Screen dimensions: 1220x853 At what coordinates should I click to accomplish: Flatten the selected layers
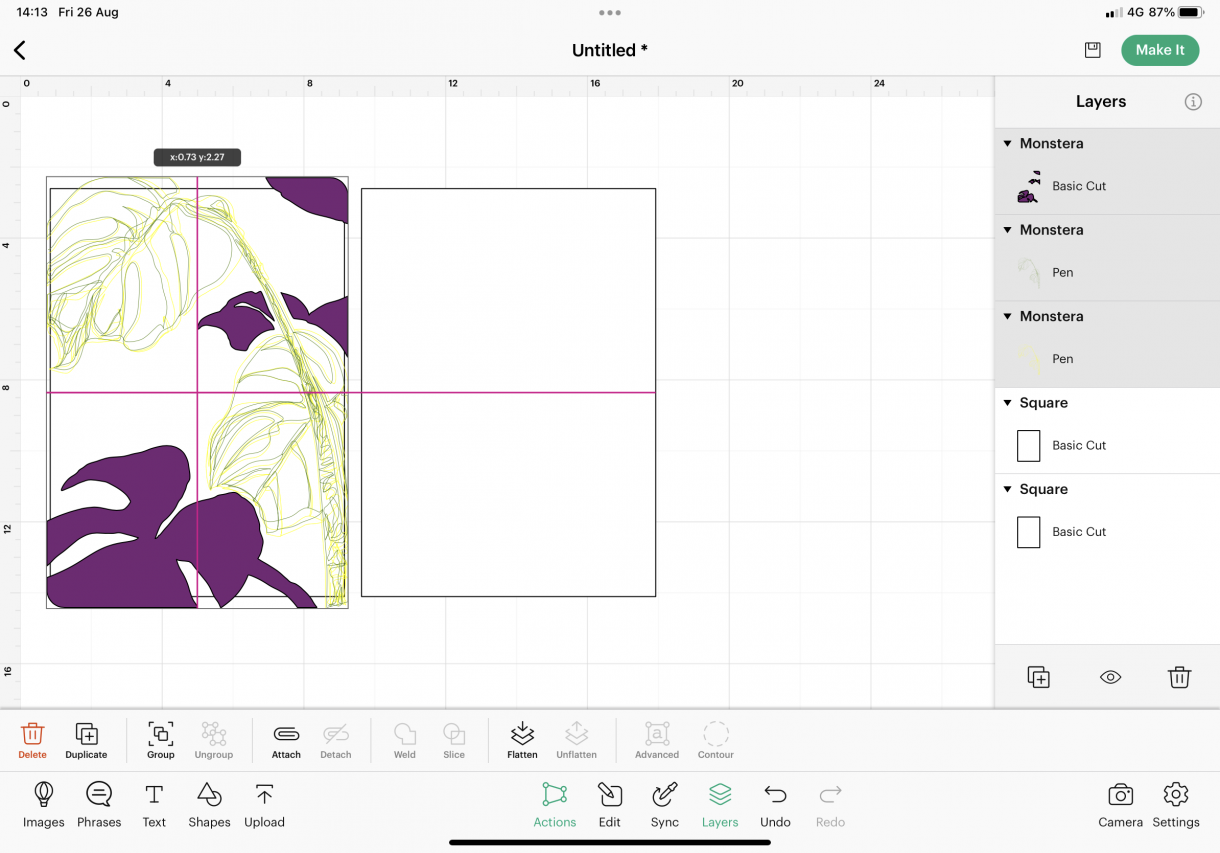pos(522,741)
